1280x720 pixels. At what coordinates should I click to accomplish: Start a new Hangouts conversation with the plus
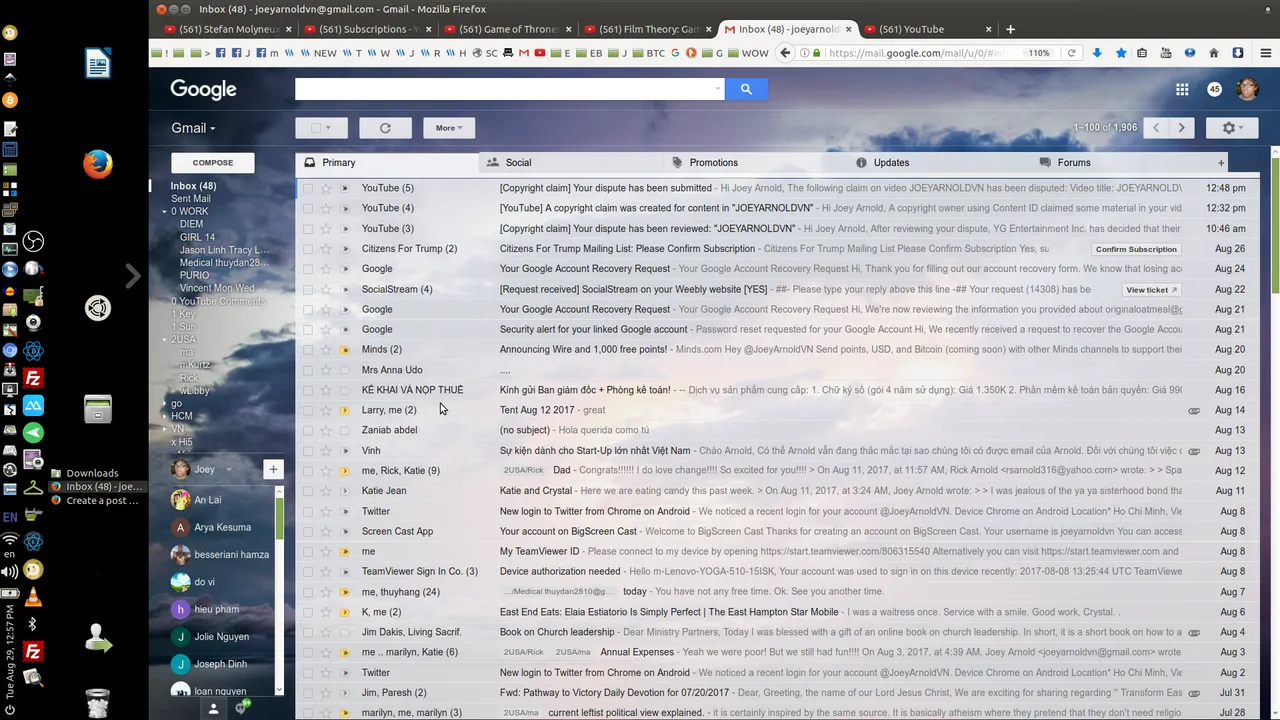click(273, 469)
